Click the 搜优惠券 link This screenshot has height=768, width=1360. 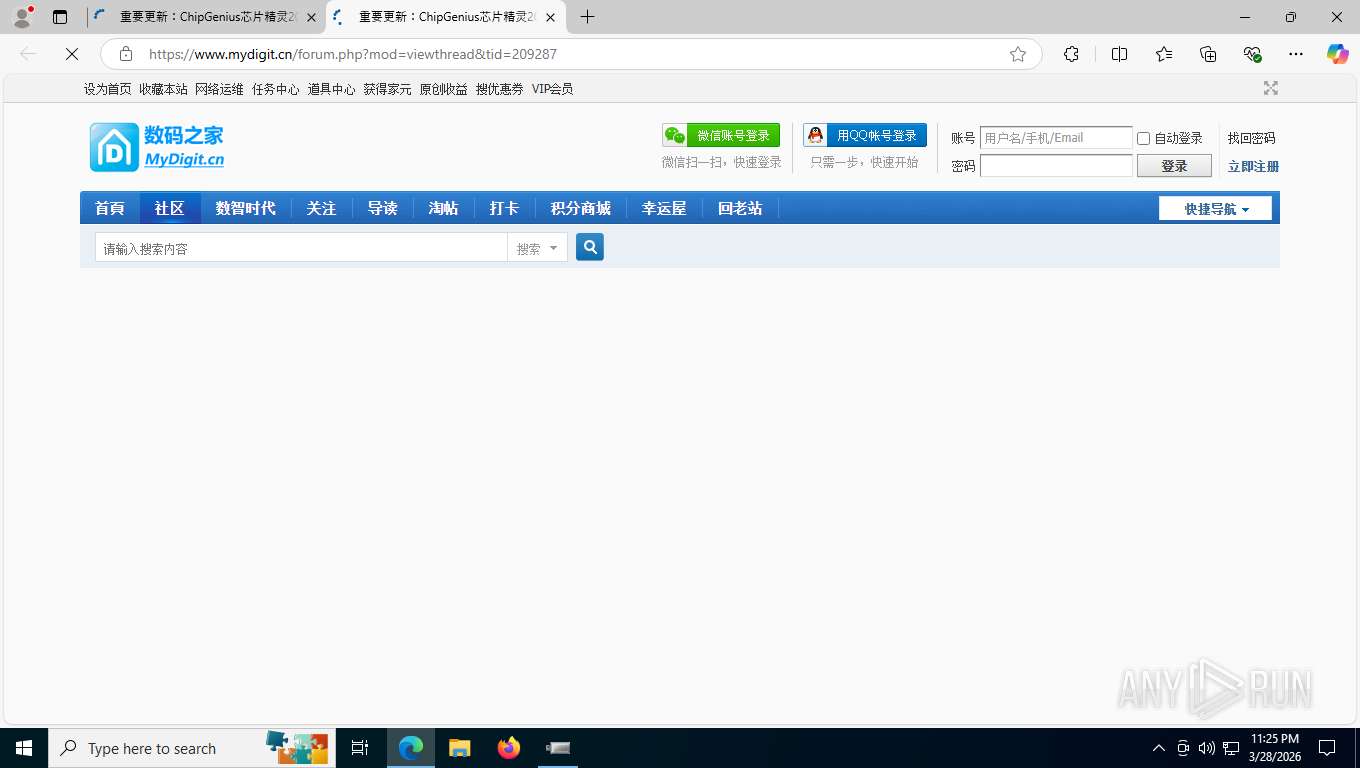click(500, 89)
